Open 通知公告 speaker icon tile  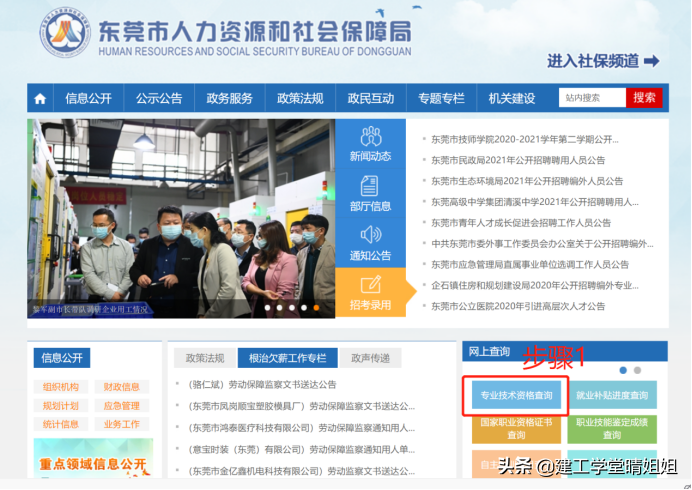(x=370, y=243)
